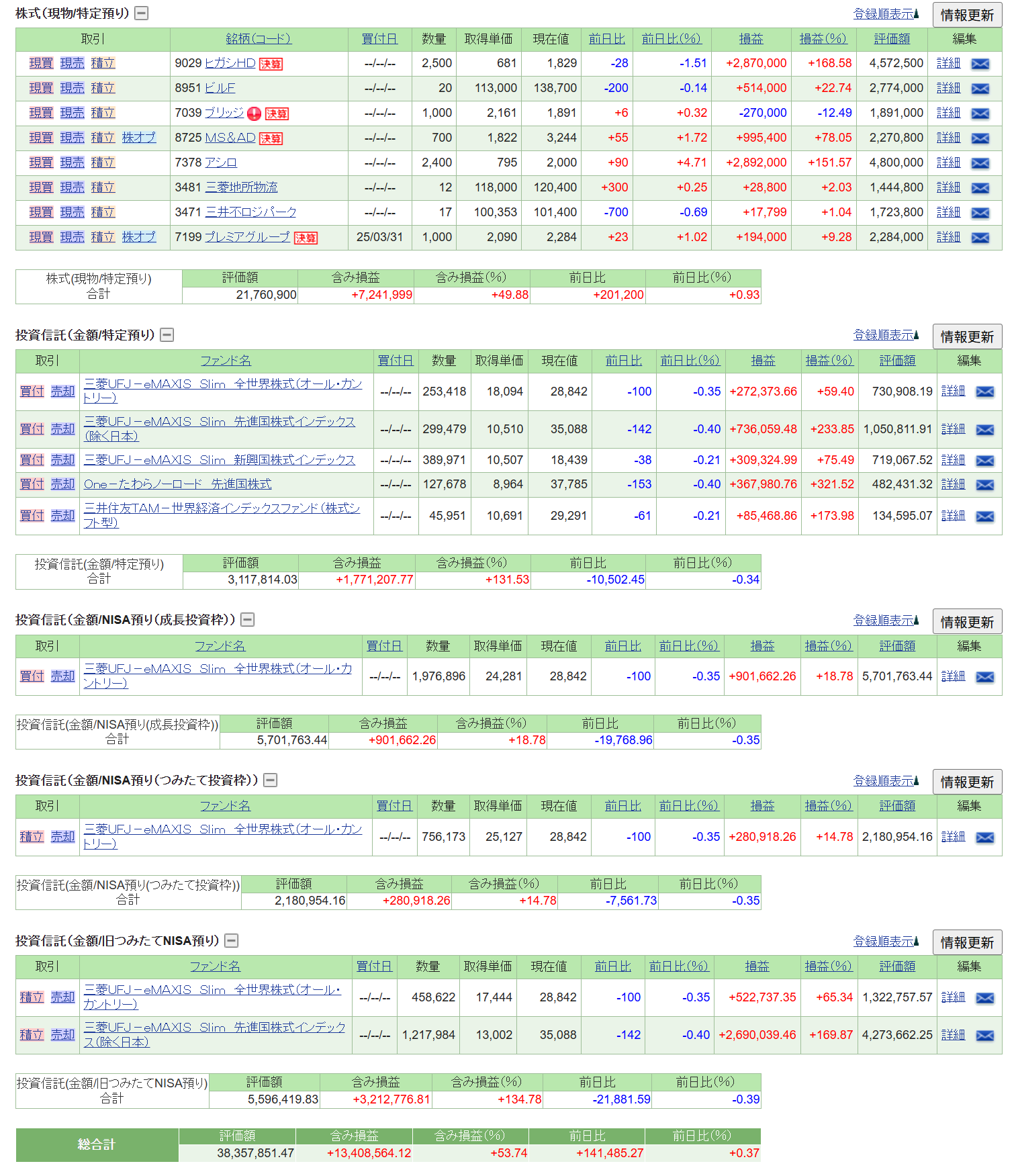1016x1176 pixels.
Task: Click mail icon in NISA つみたて投資枠 fund row
Action: pyautogui.click(x=984, y=838)
